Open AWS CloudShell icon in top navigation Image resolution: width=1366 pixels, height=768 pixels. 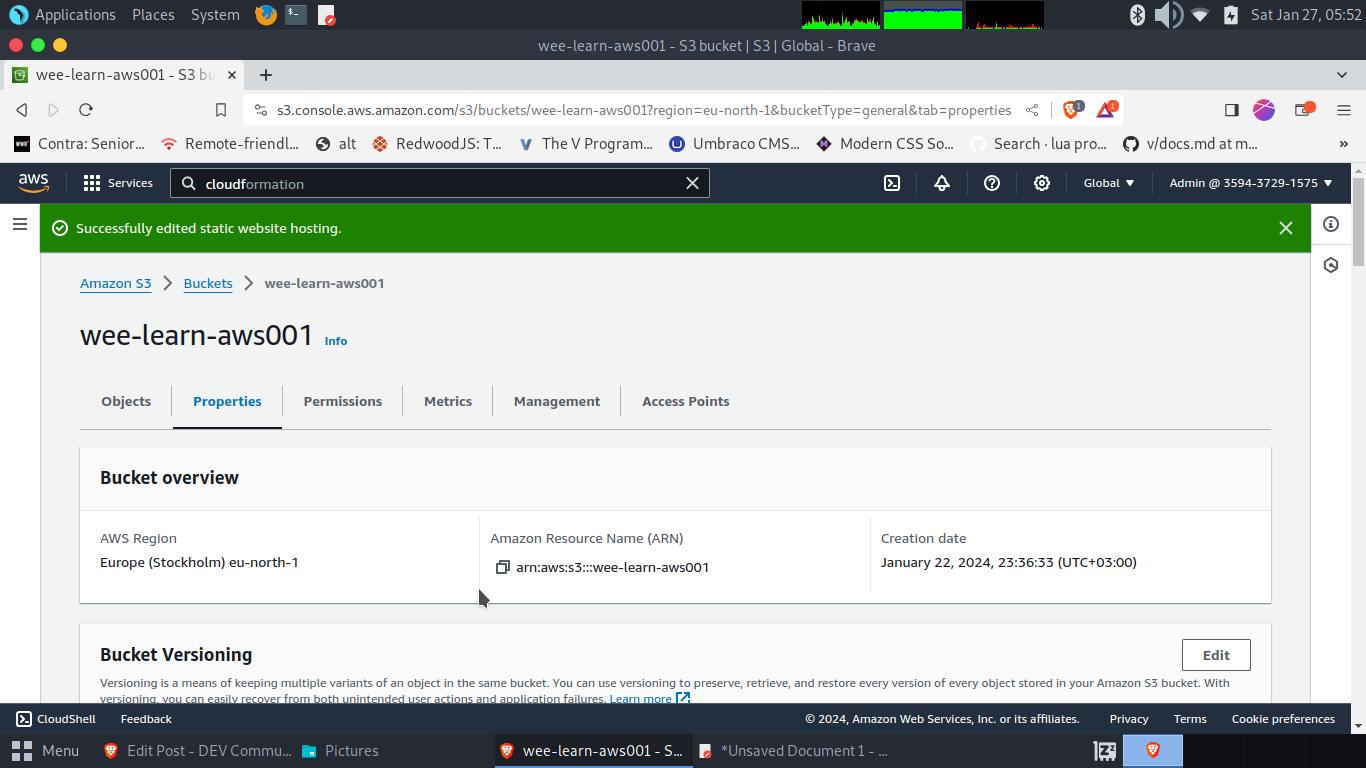coord(892,183)
